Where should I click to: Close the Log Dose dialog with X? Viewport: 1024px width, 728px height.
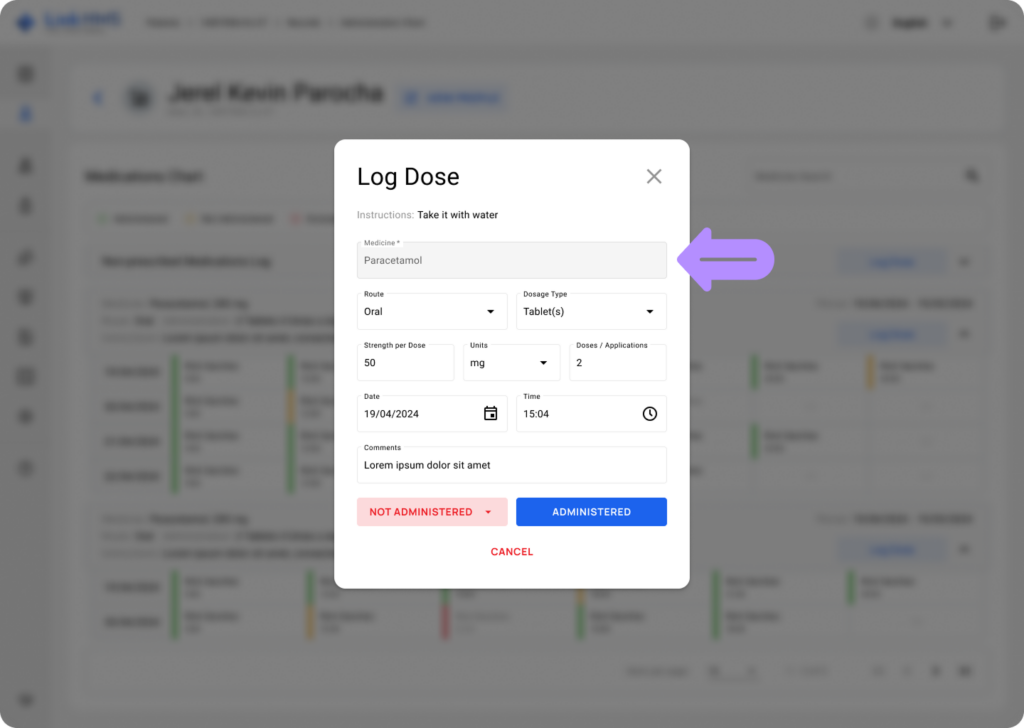coord(654,177)
